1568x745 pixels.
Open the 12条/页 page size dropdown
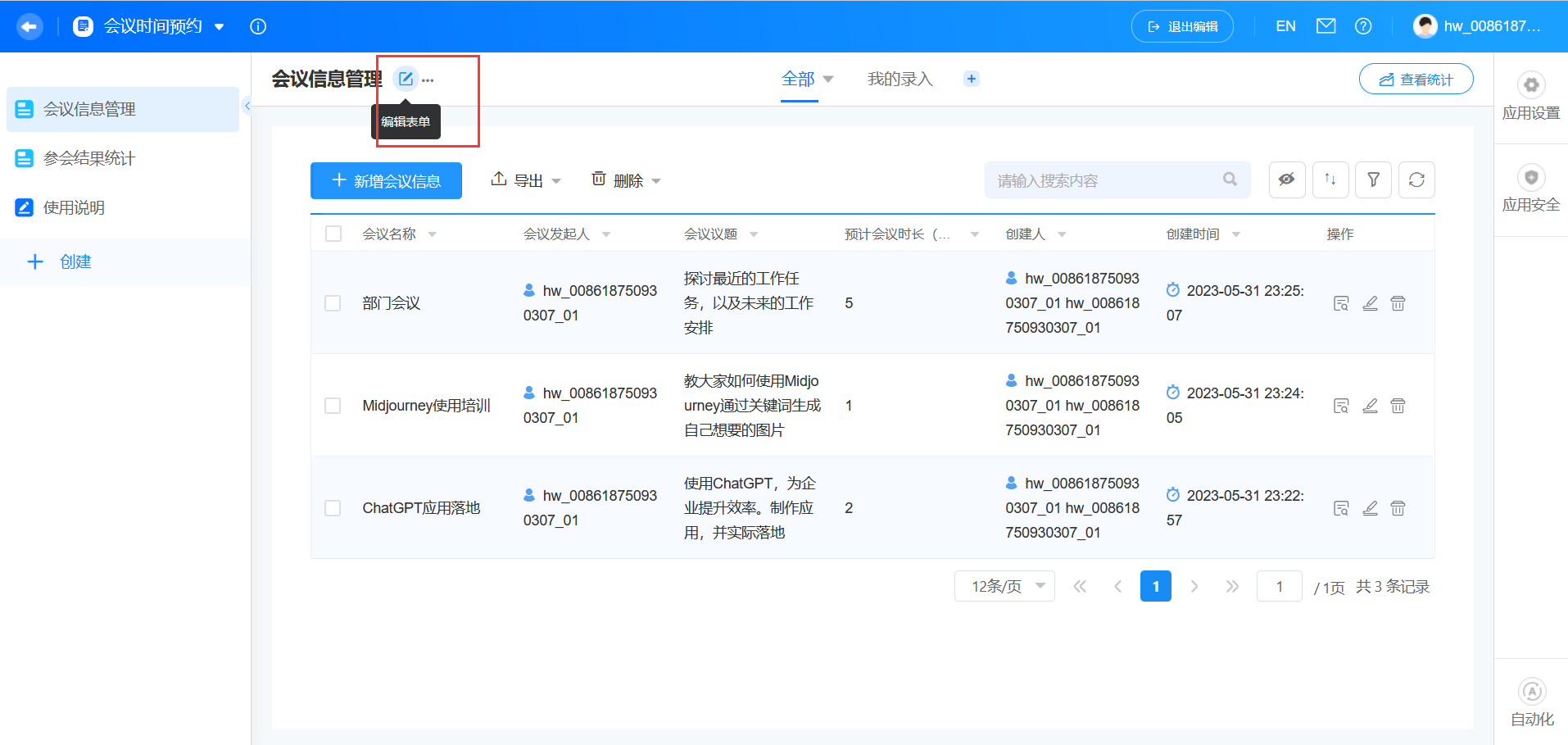point(1004,585)
